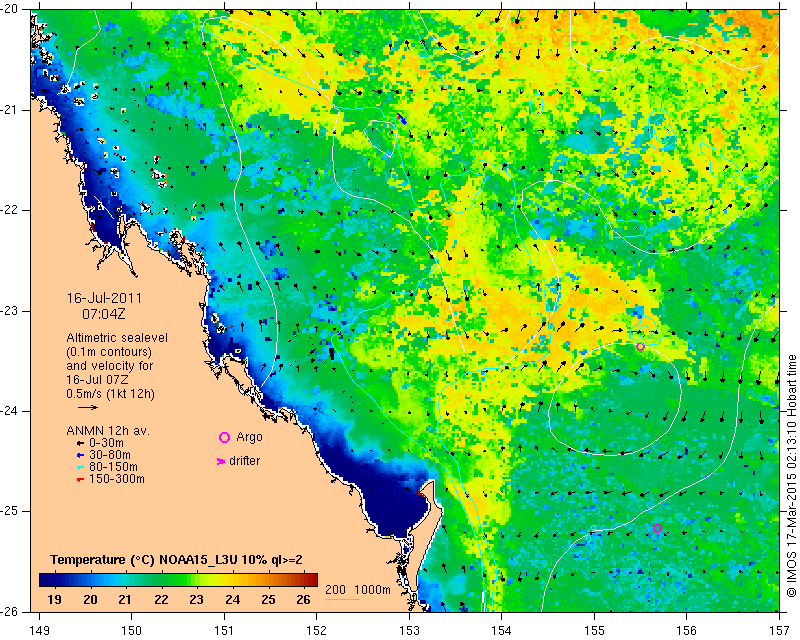This screenshot has height=640, width=800.
Task: Click the '200 1000m' isobath label
Action: tap(358, 590)
